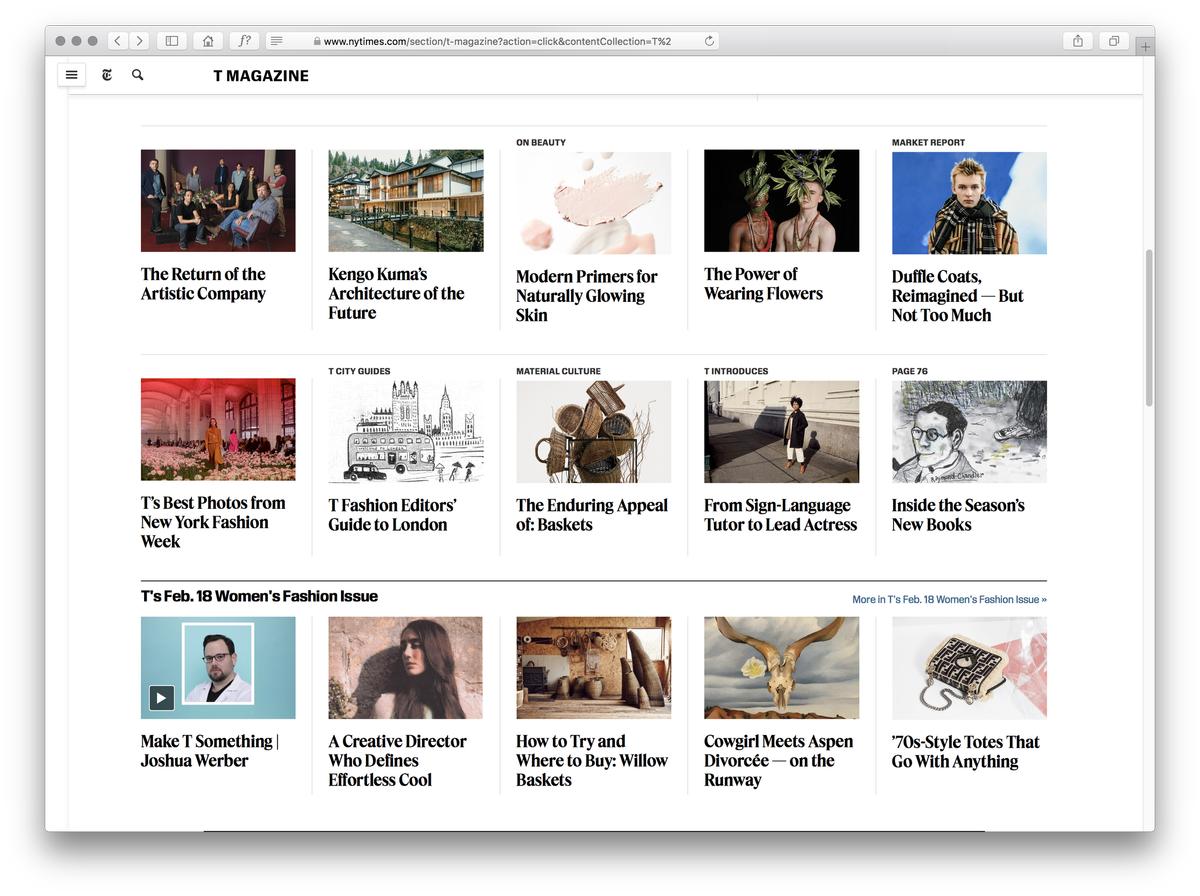
Task: Toggle the Safari sidebar button
Action: coord(172,41)
